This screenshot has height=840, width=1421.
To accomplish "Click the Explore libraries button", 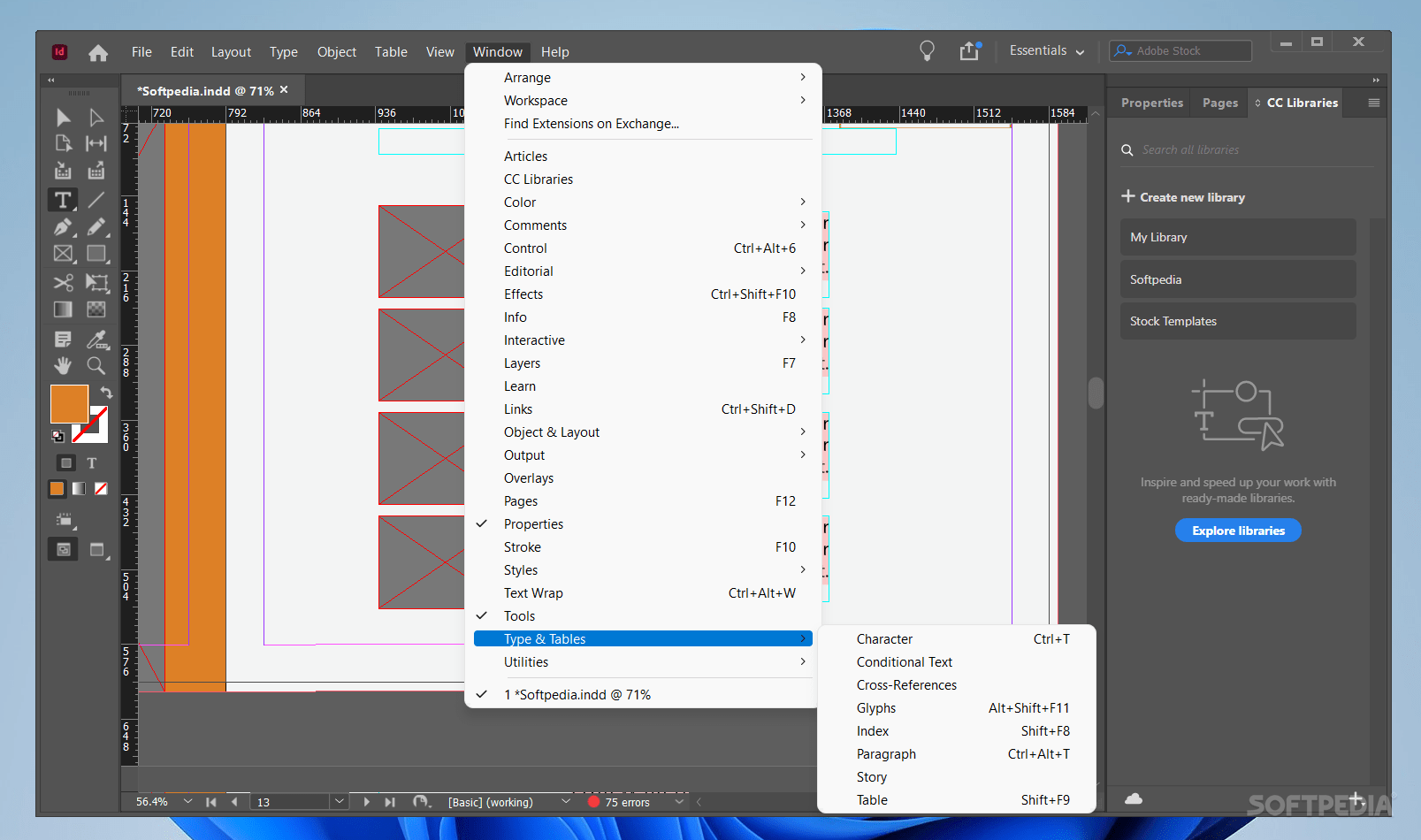I will pyautogui.click(x=1238, y=531).
